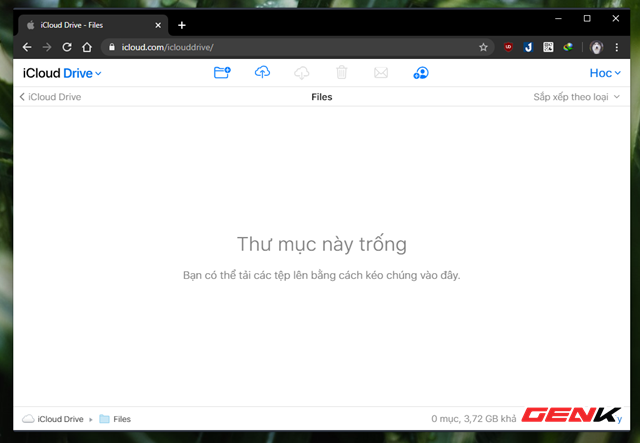Click the upload to cloud icon

(x=262, y=73)
